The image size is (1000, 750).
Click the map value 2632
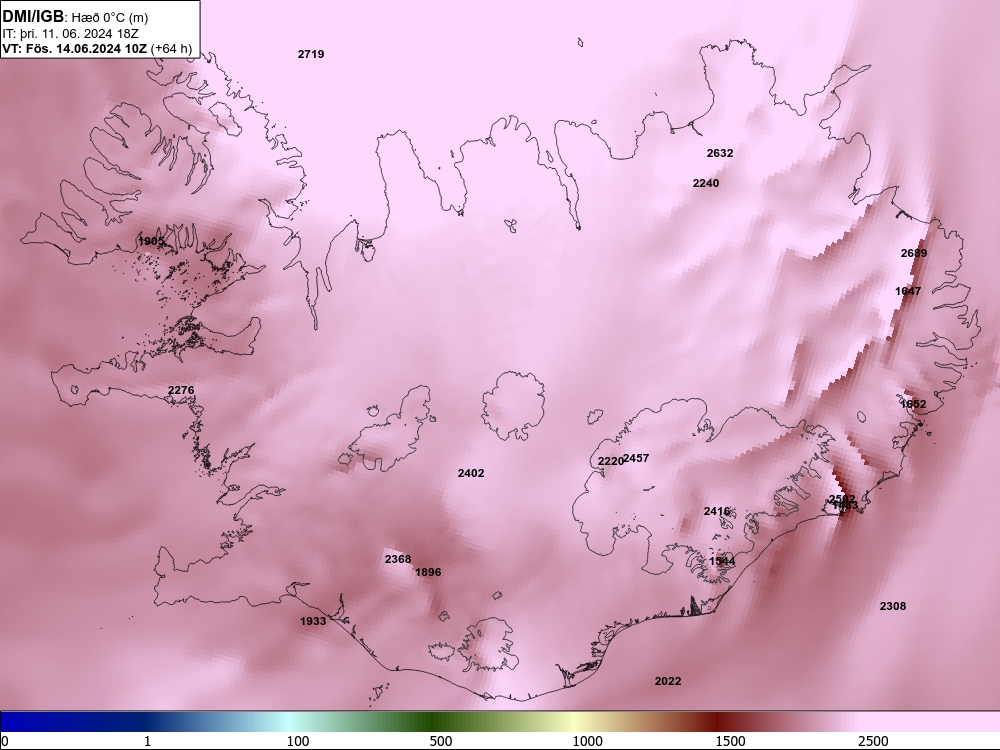(x=719, y=153)
